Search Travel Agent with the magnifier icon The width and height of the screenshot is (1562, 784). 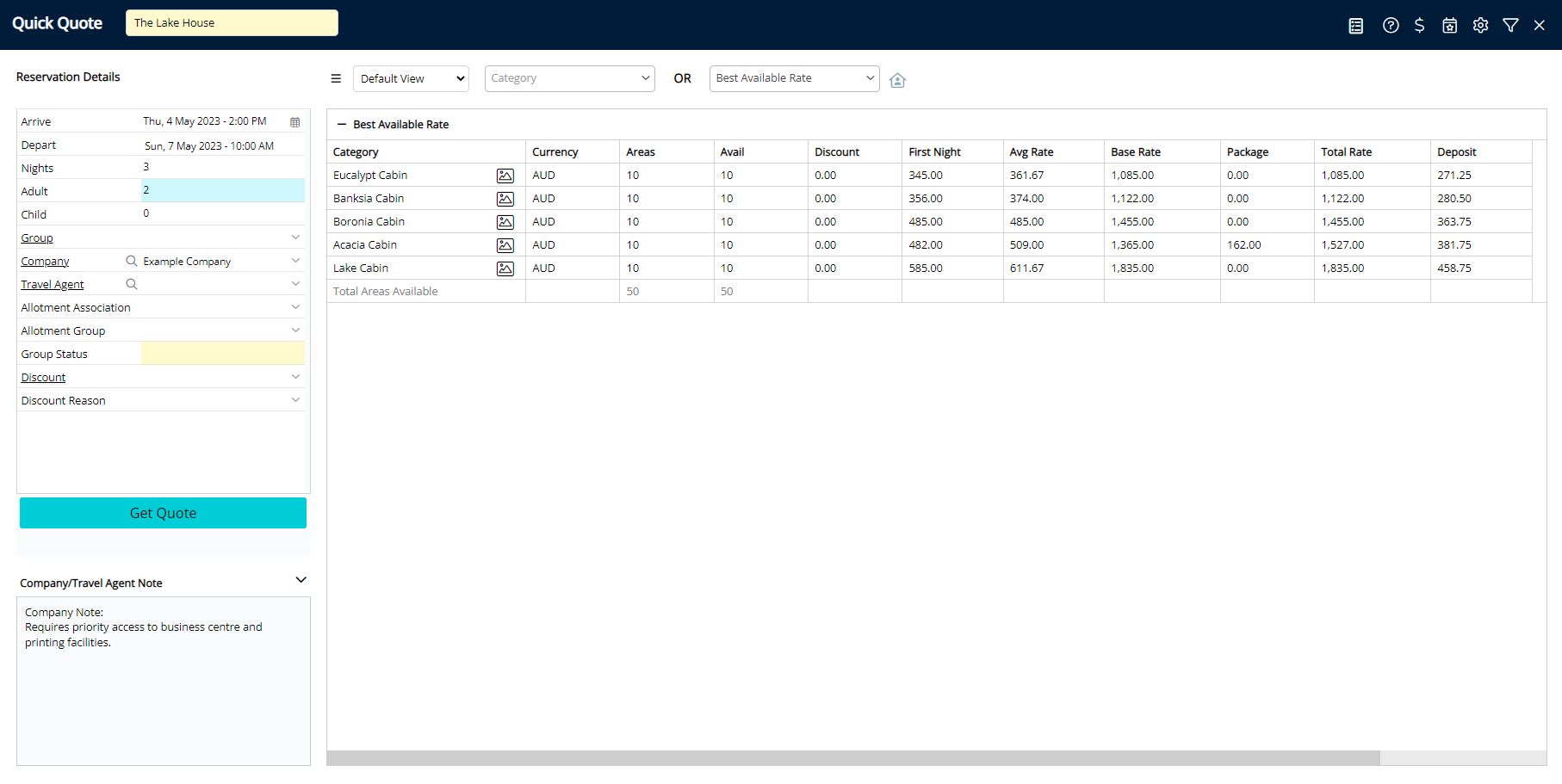coord(132,284)
